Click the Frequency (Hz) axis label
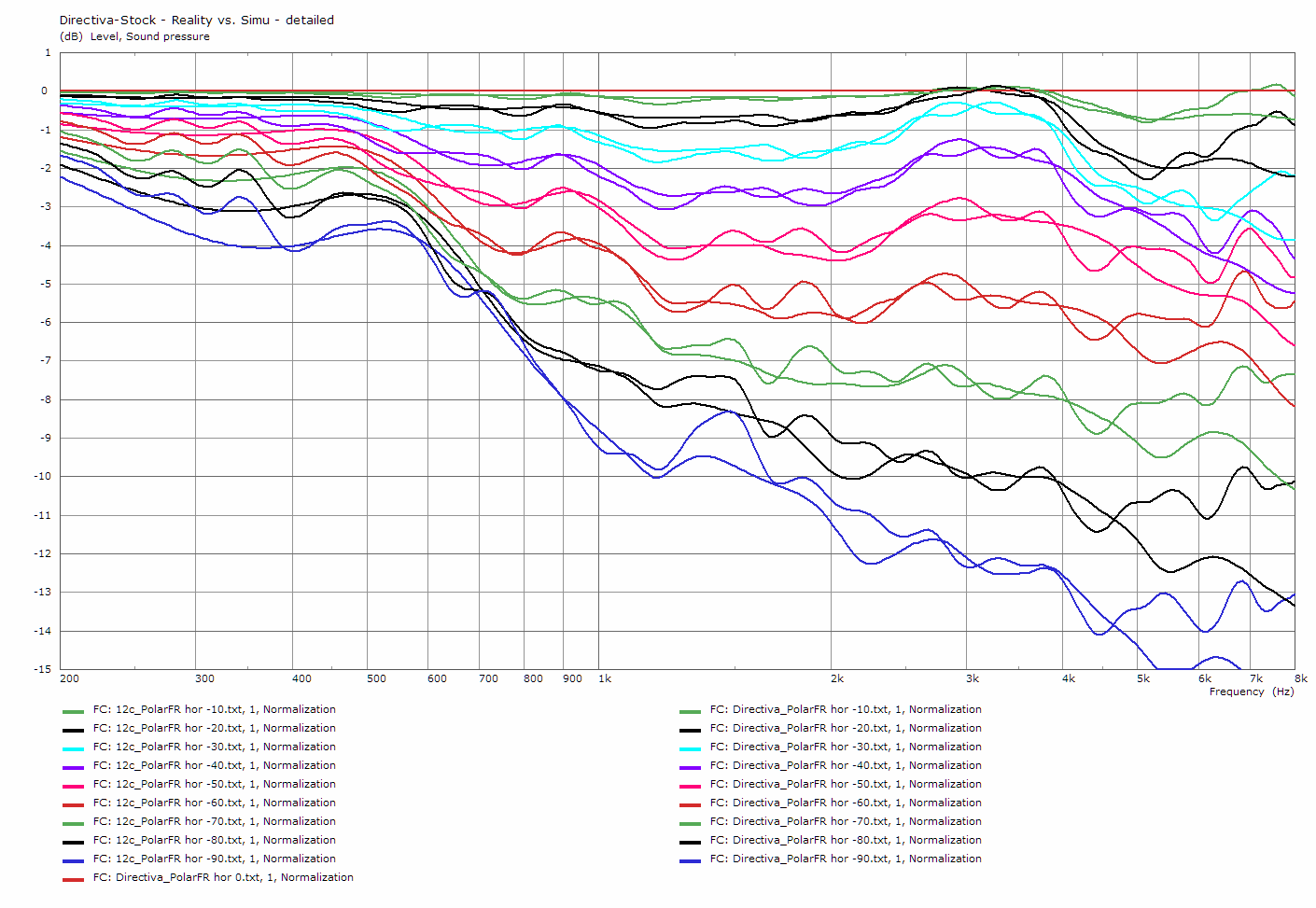The height and width of the screenshot is (908, 1316). coord(1252,691)
